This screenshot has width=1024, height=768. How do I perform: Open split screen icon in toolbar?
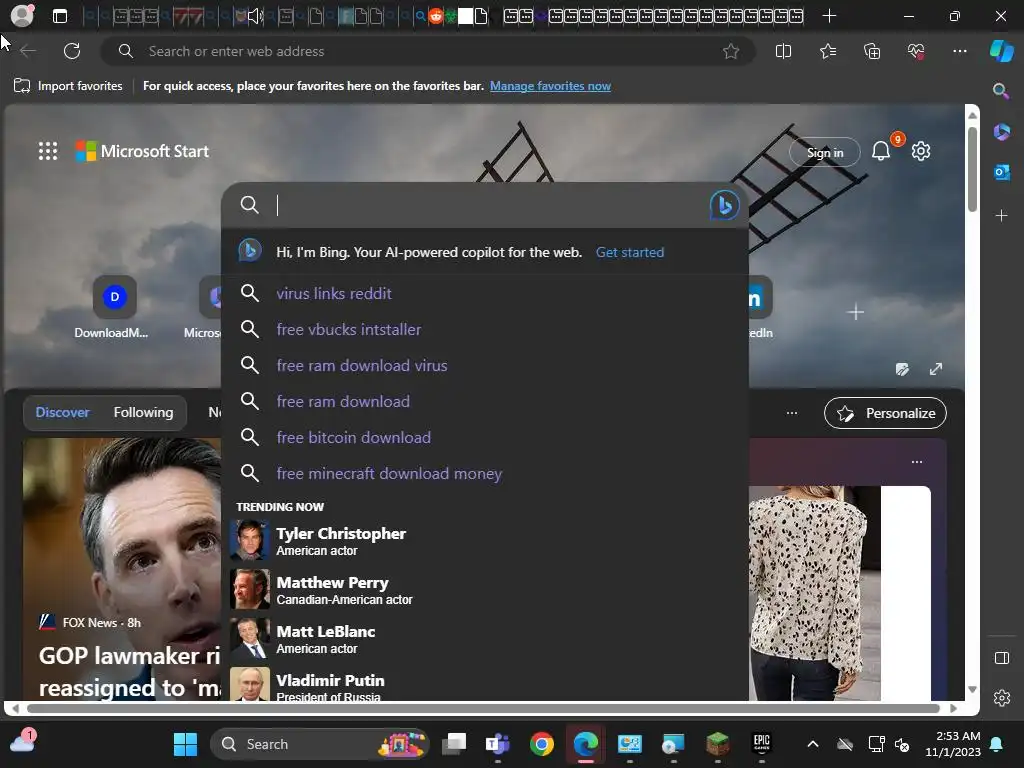point(783,51)
